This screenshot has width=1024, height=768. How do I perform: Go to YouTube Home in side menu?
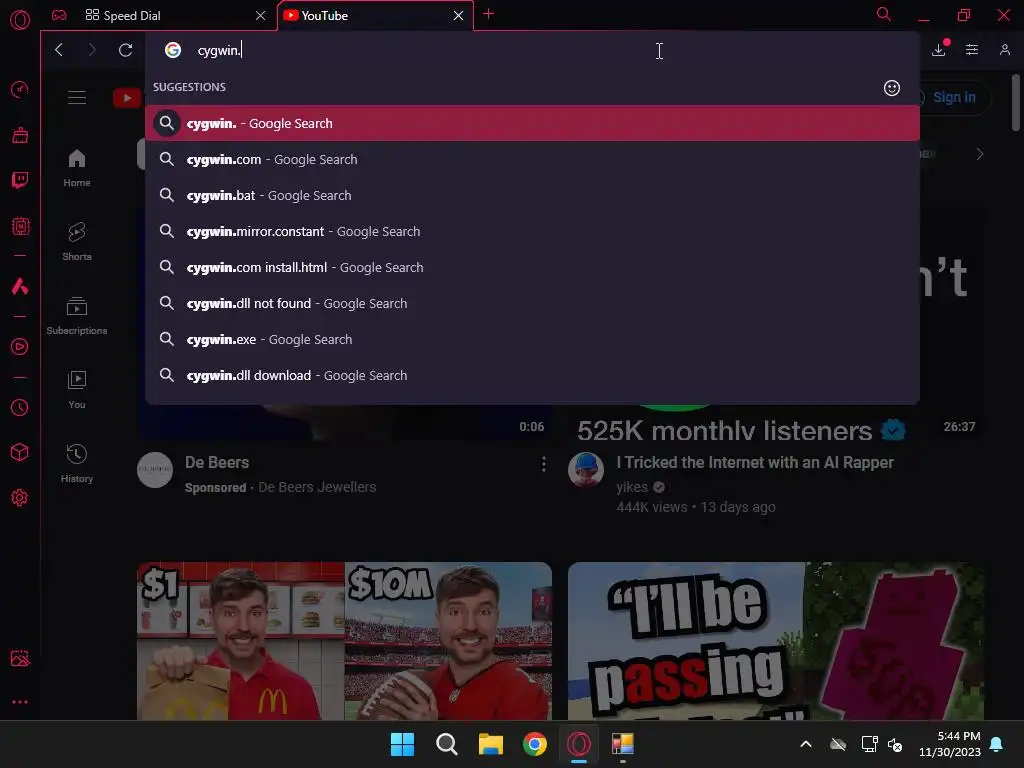(77, 168)
